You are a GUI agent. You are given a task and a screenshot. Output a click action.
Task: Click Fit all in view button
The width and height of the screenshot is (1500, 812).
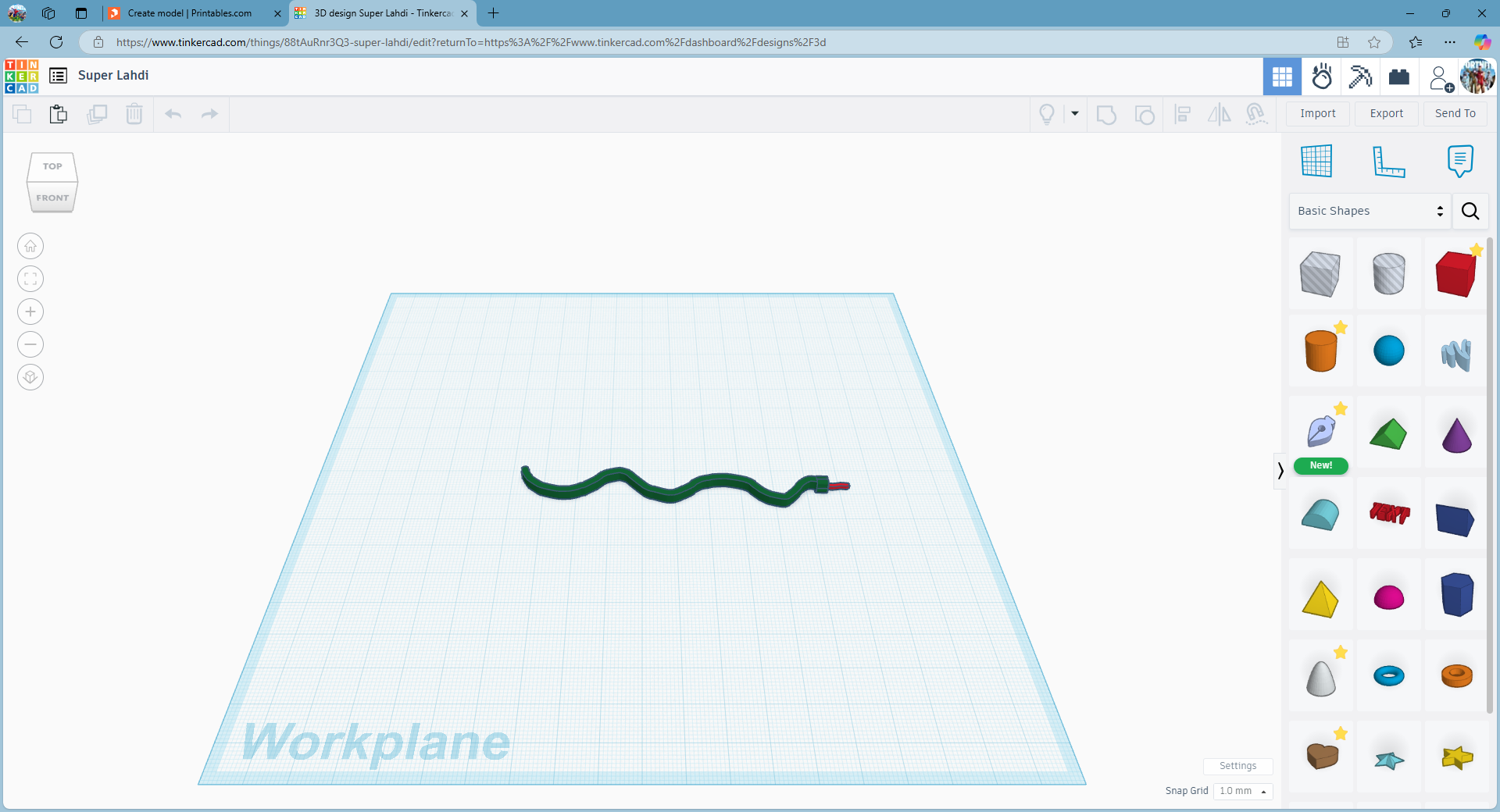pyautogui.click(x=30, y=280)
